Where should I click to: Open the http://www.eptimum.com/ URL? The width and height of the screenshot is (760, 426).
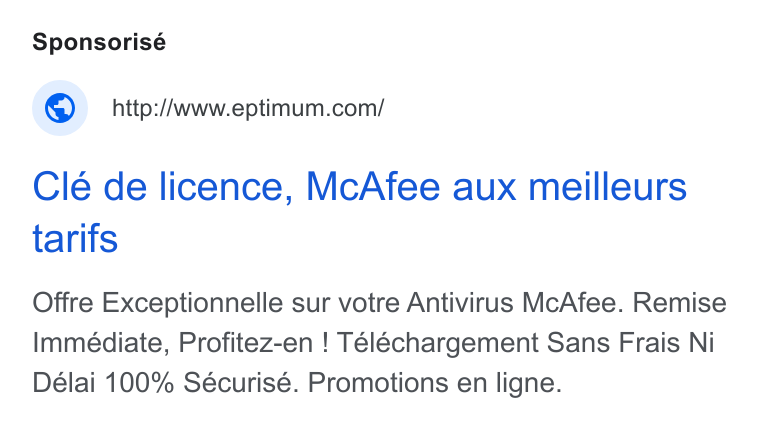[248, 108]
